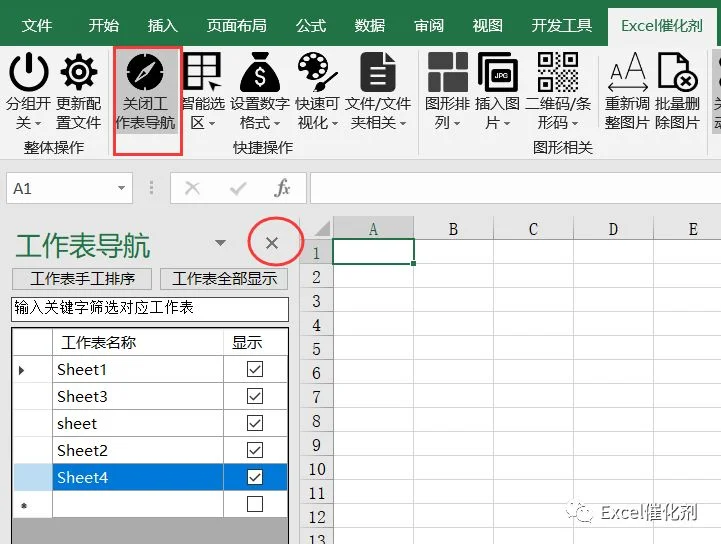Click the 批量删除图片 icon
Screen dimensions: 721x544
click(678, 72)
